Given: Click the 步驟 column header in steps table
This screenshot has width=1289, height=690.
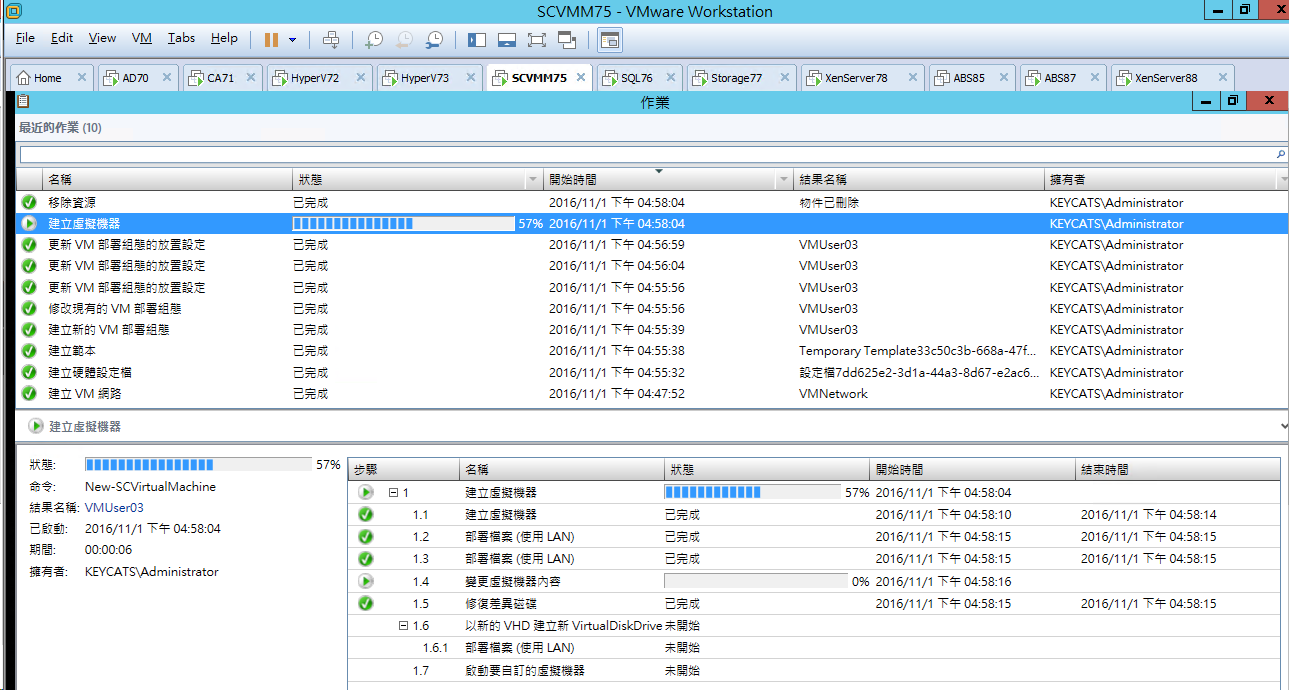Looking at the screenshot, I should click(404, 469).
